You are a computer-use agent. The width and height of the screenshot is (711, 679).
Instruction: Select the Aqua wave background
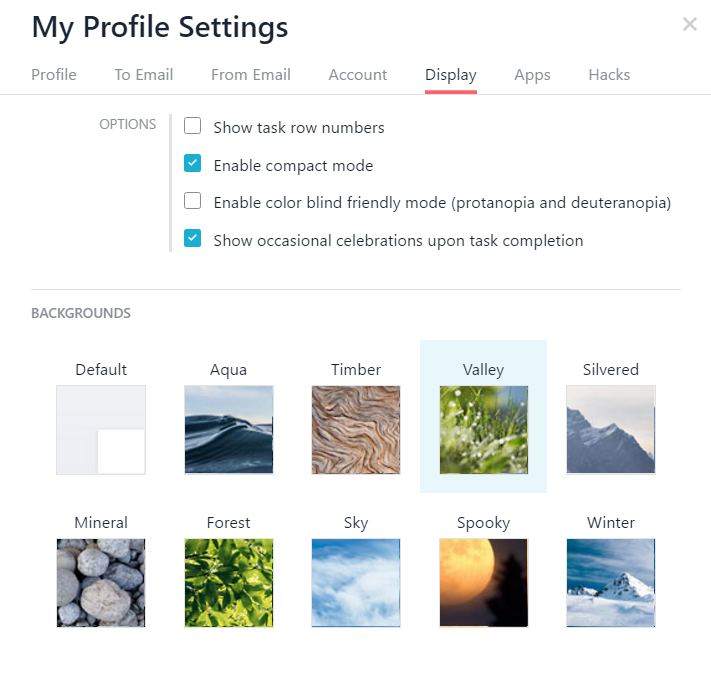point(229,429)
